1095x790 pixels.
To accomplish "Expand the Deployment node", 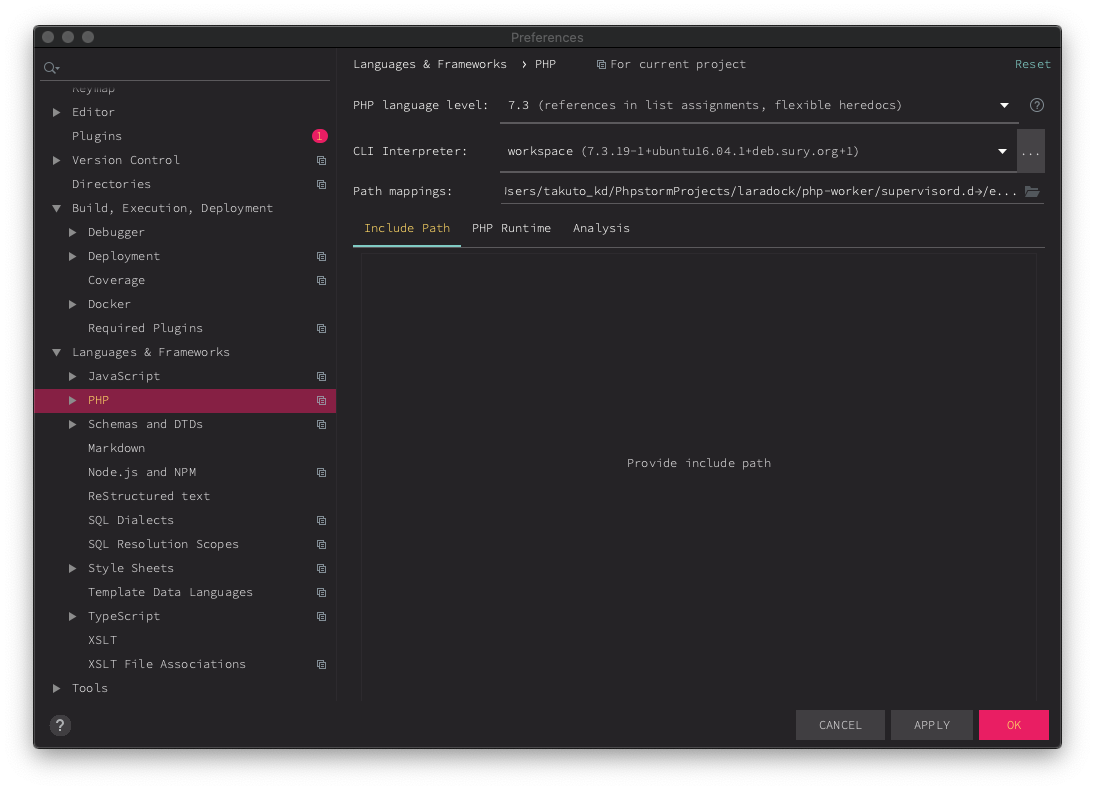I will [73, 256].
